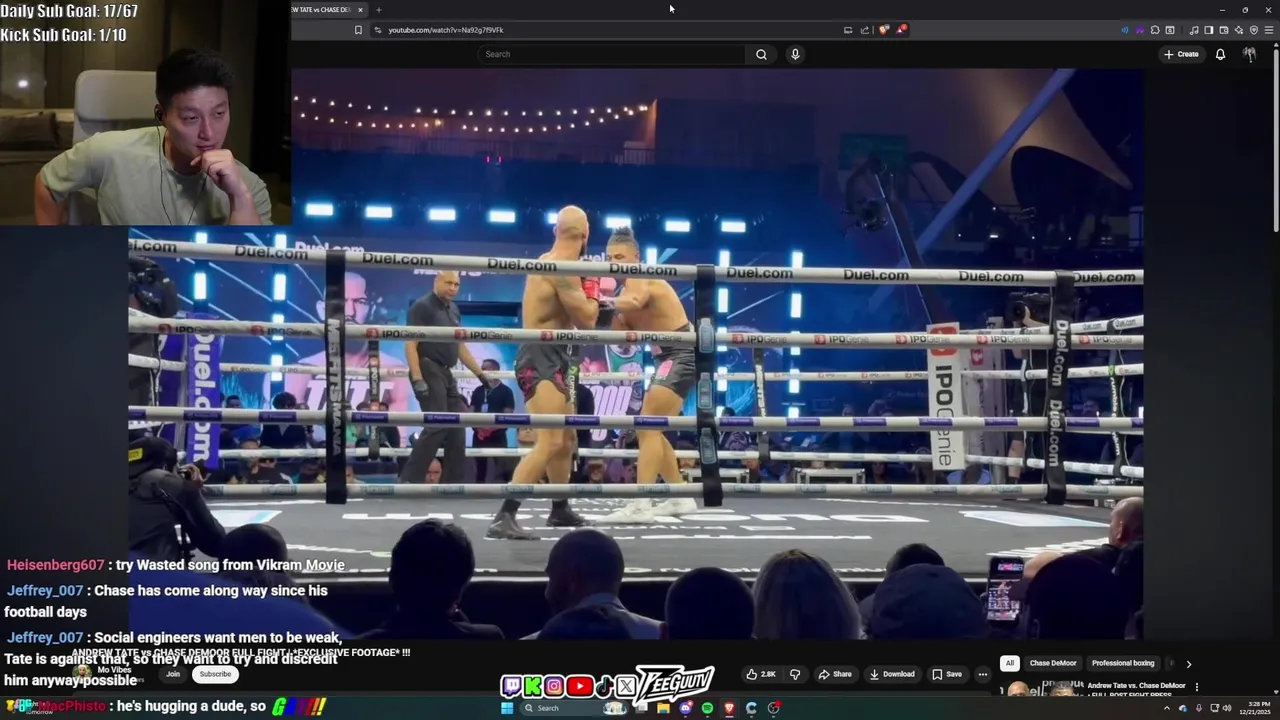Switch to the ANDREW TATE vs CHASE browser tab
Image resolution: width=1280 pixels, height=720 pixels.
click(322, 10)
